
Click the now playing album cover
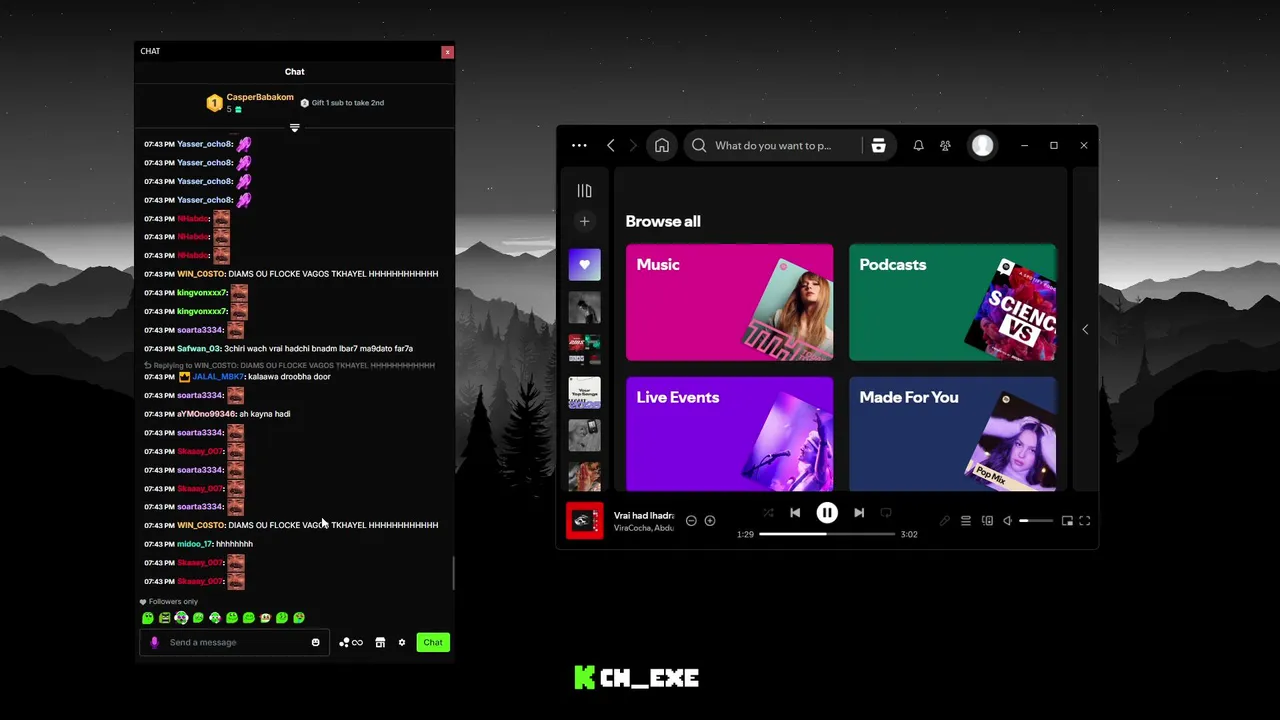pos(585,521)
